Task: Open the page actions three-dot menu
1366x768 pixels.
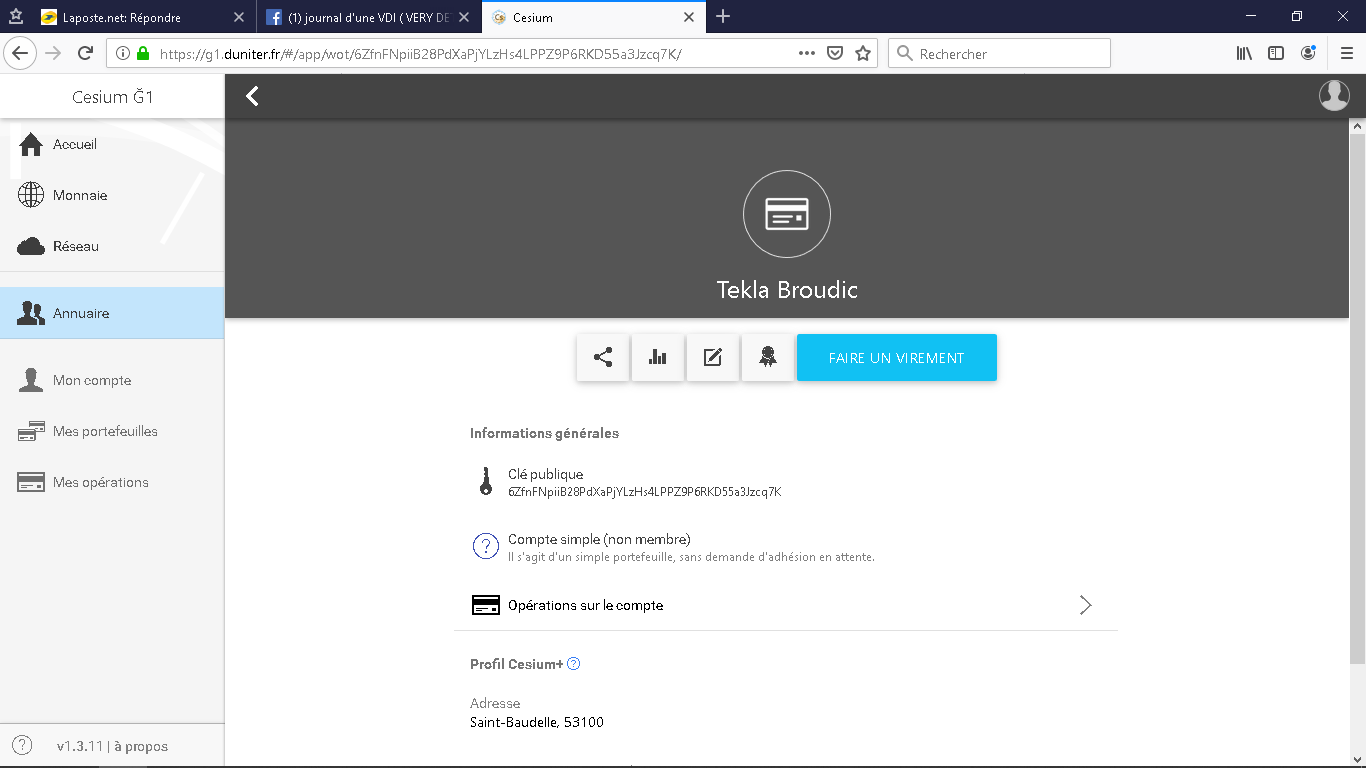Action: [807, 54]
